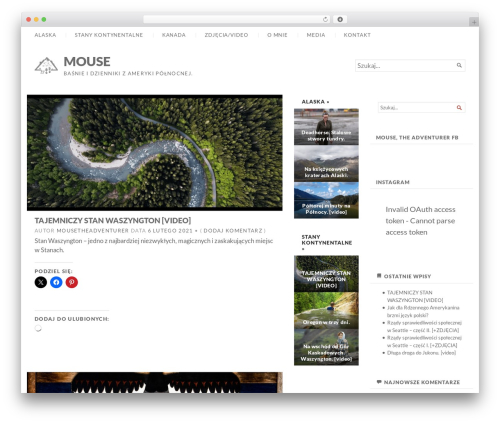Click the Dodaj do ulubionych label

72,319
